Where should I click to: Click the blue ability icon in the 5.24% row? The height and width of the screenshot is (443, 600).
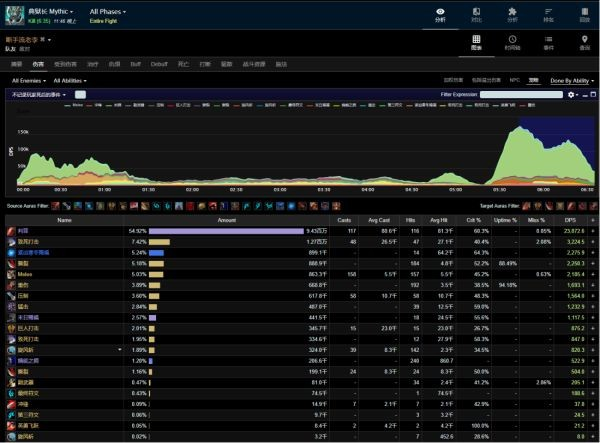(11, 252)
